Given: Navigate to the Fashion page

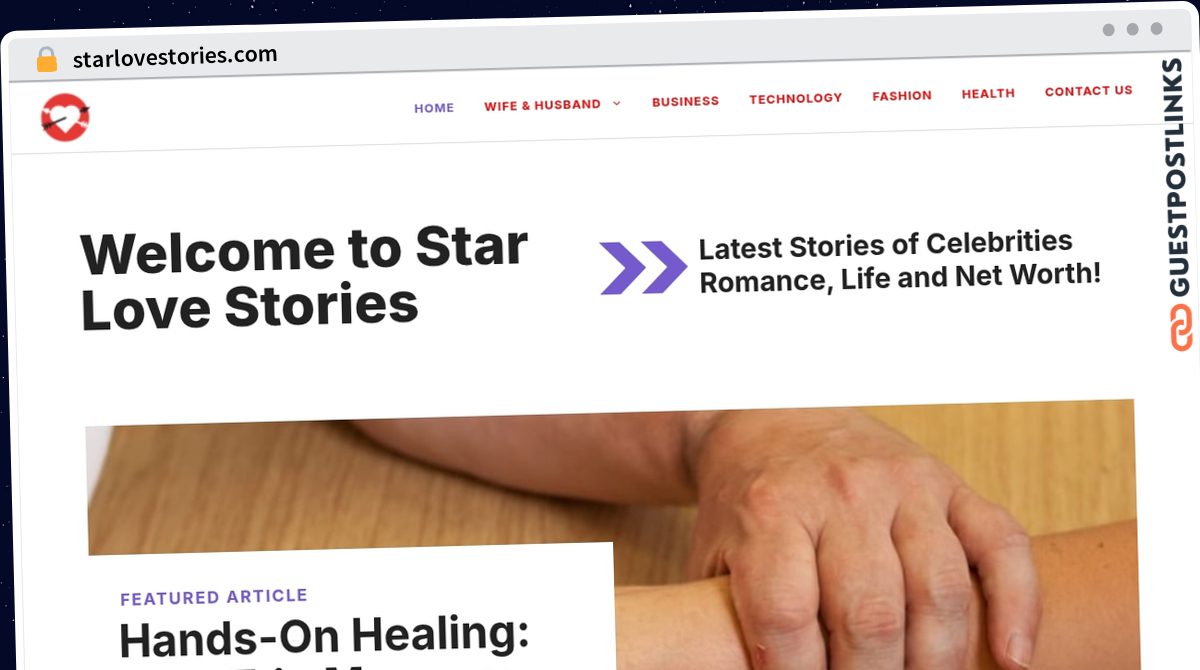Looking at the screenshot, I should point(902,96).
